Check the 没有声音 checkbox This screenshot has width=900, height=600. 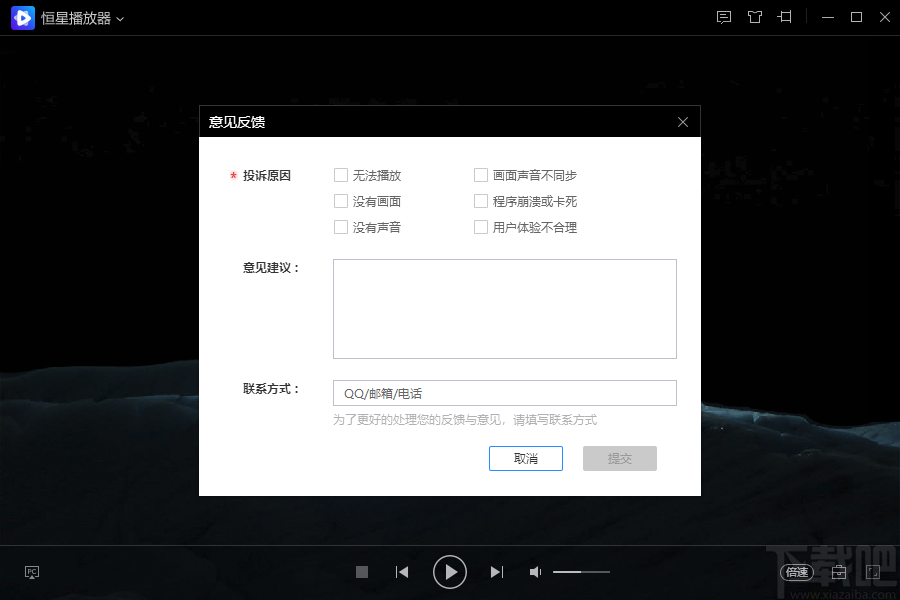point(341,227)
